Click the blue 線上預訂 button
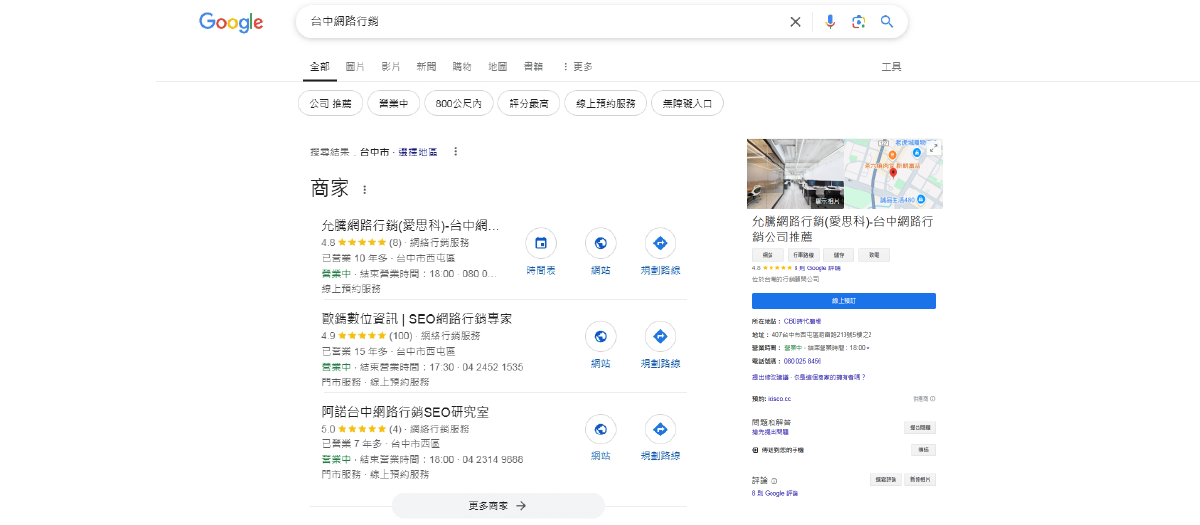The width and height of the screenshot is (1200, 525). 843,300
